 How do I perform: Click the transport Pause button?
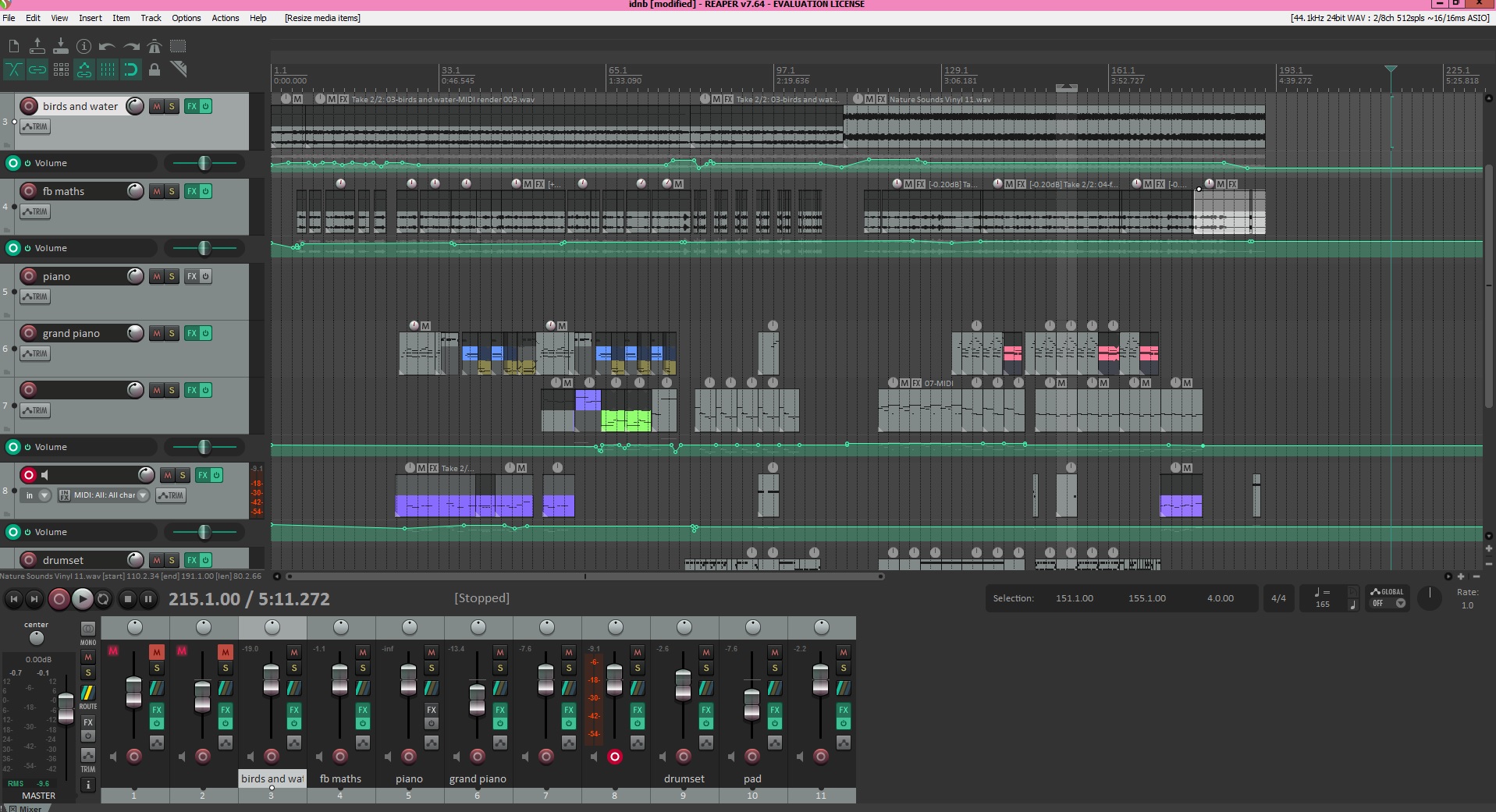148,599
